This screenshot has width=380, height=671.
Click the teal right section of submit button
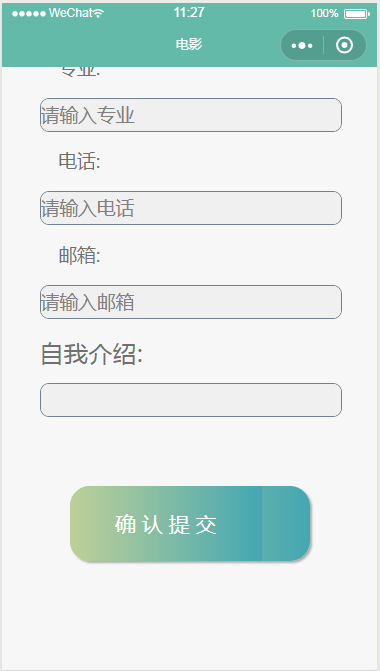[286, 523]
